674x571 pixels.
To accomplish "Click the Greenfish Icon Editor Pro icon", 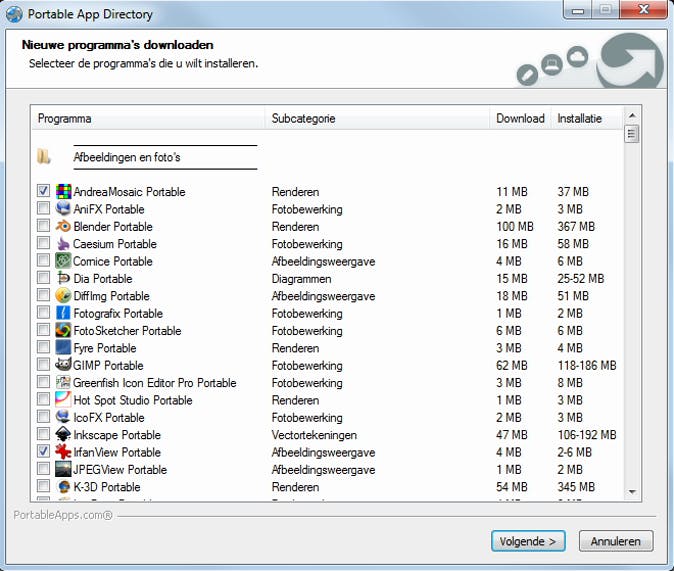I will click(x=64, y=382).
